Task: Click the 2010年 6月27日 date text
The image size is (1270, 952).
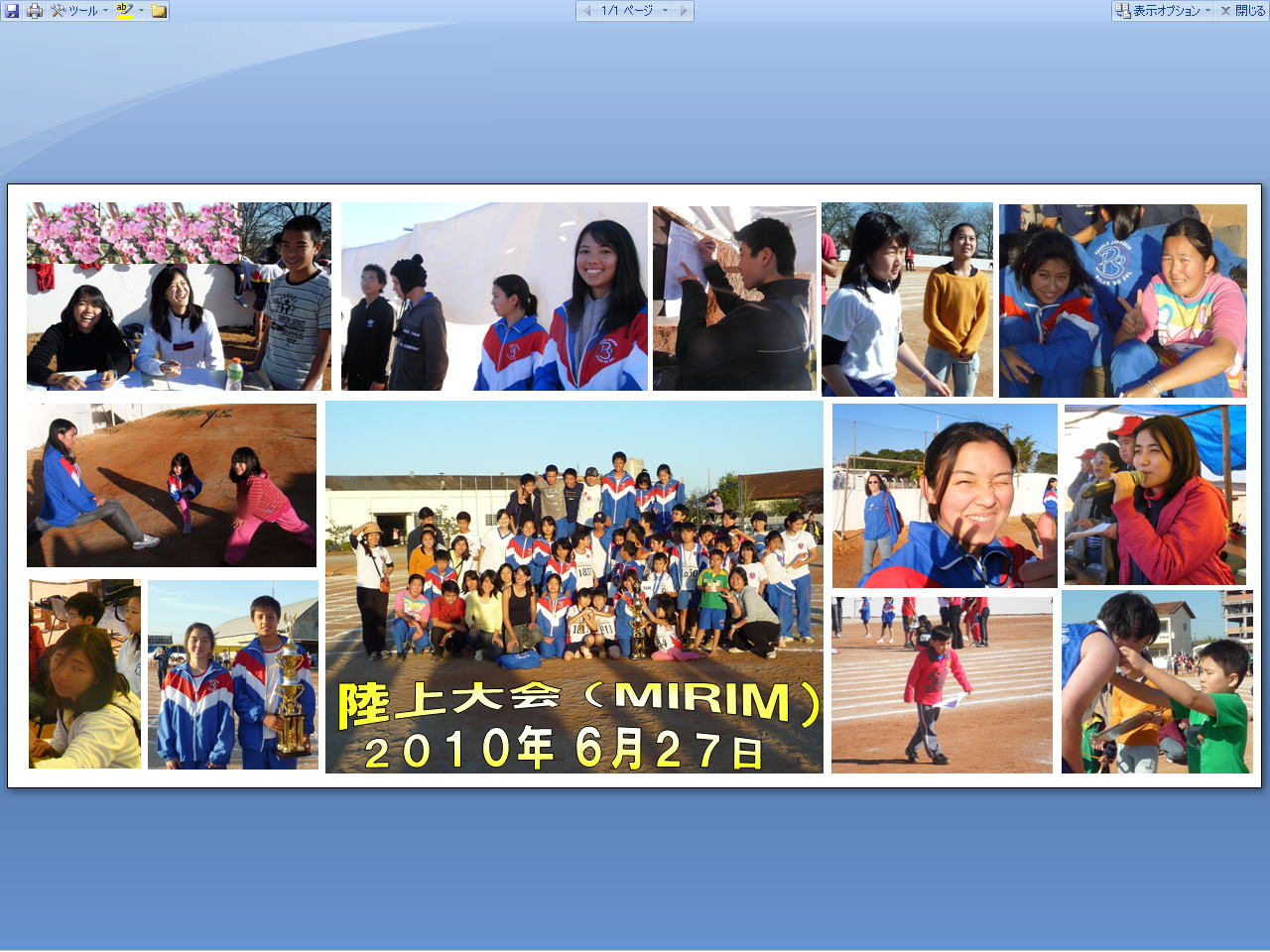Action: [565, 749]
